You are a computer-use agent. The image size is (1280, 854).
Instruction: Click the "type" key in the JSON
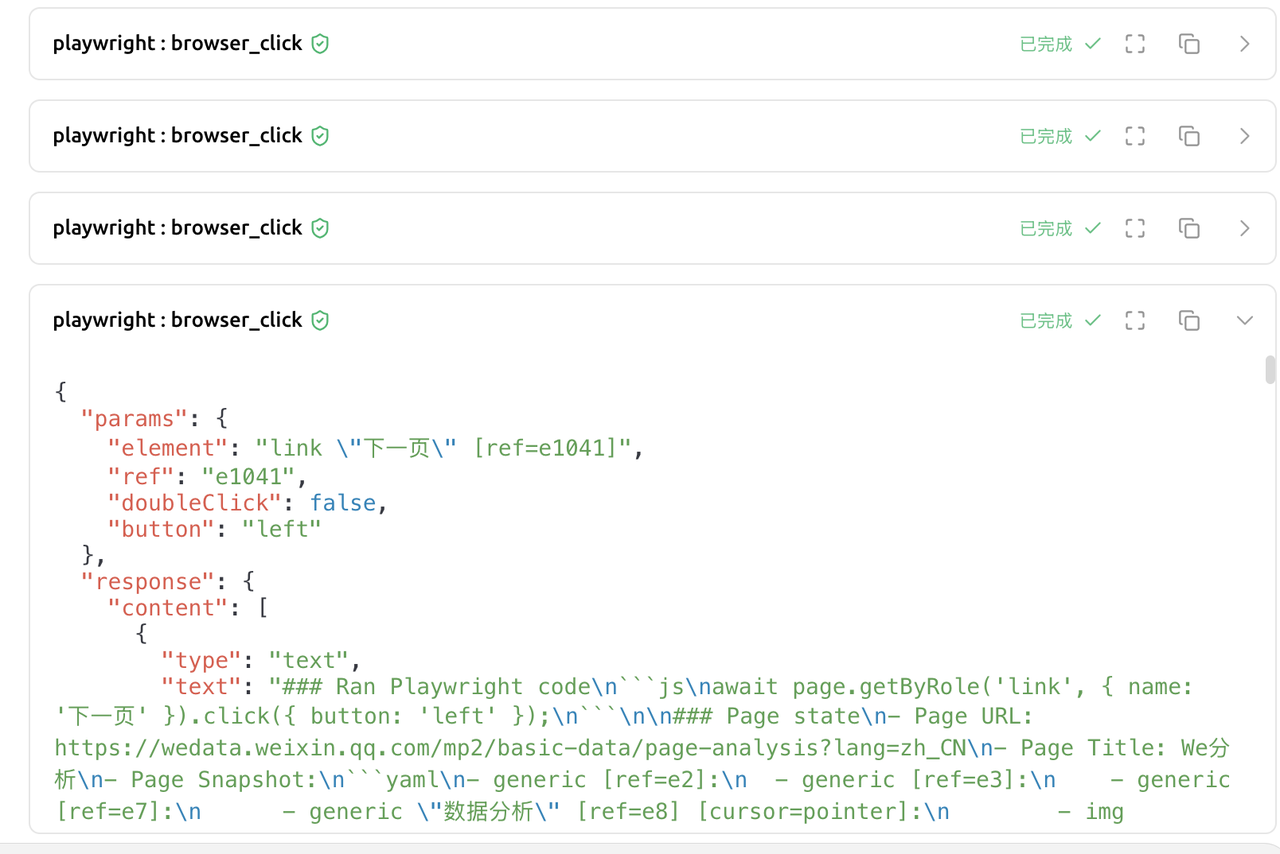[202, 660]
